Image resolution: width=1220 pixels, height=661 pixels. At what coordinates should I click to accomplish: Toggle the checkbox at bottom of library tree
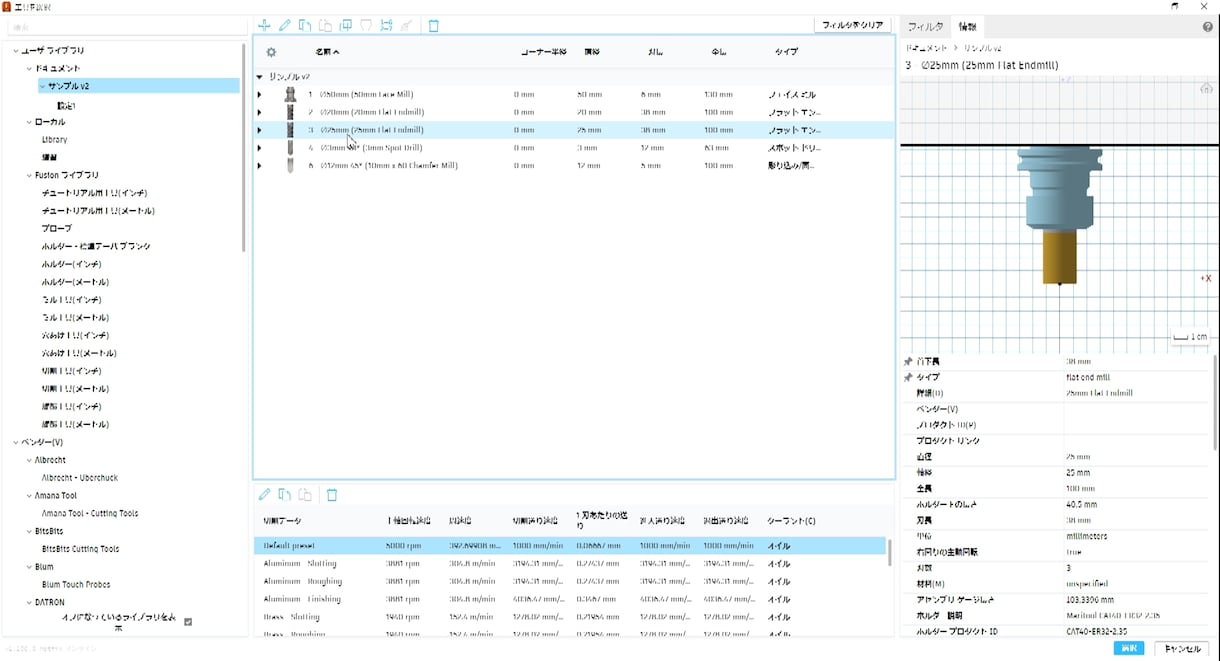[188, 622]
